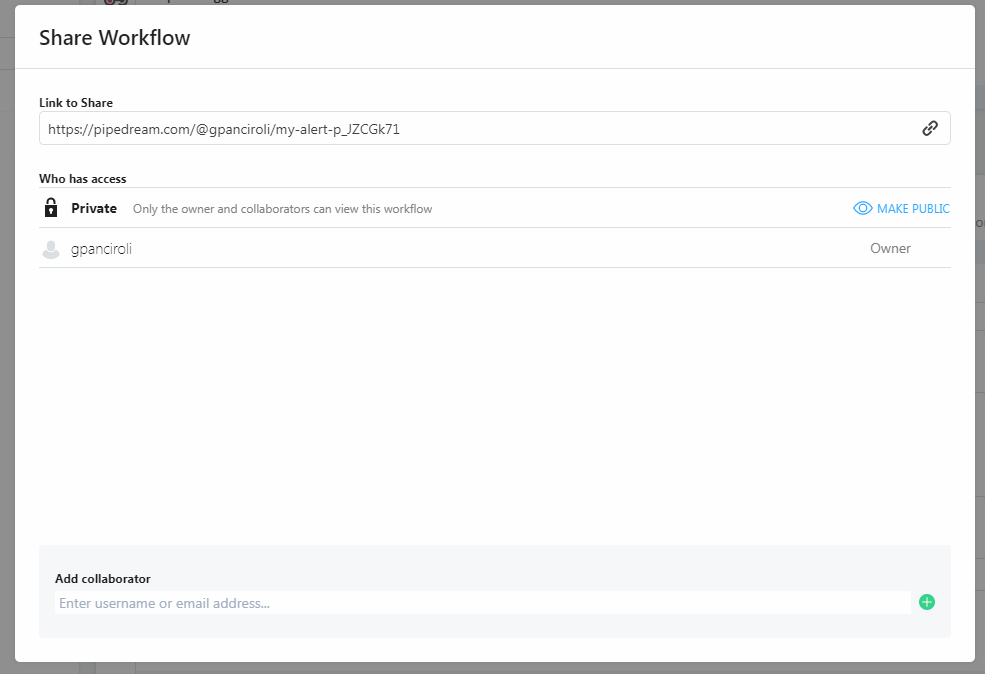The width and height of the screenshot is (985, 674).
Task: Click the Share Workflow dialog title
Action: click(114, 38)
